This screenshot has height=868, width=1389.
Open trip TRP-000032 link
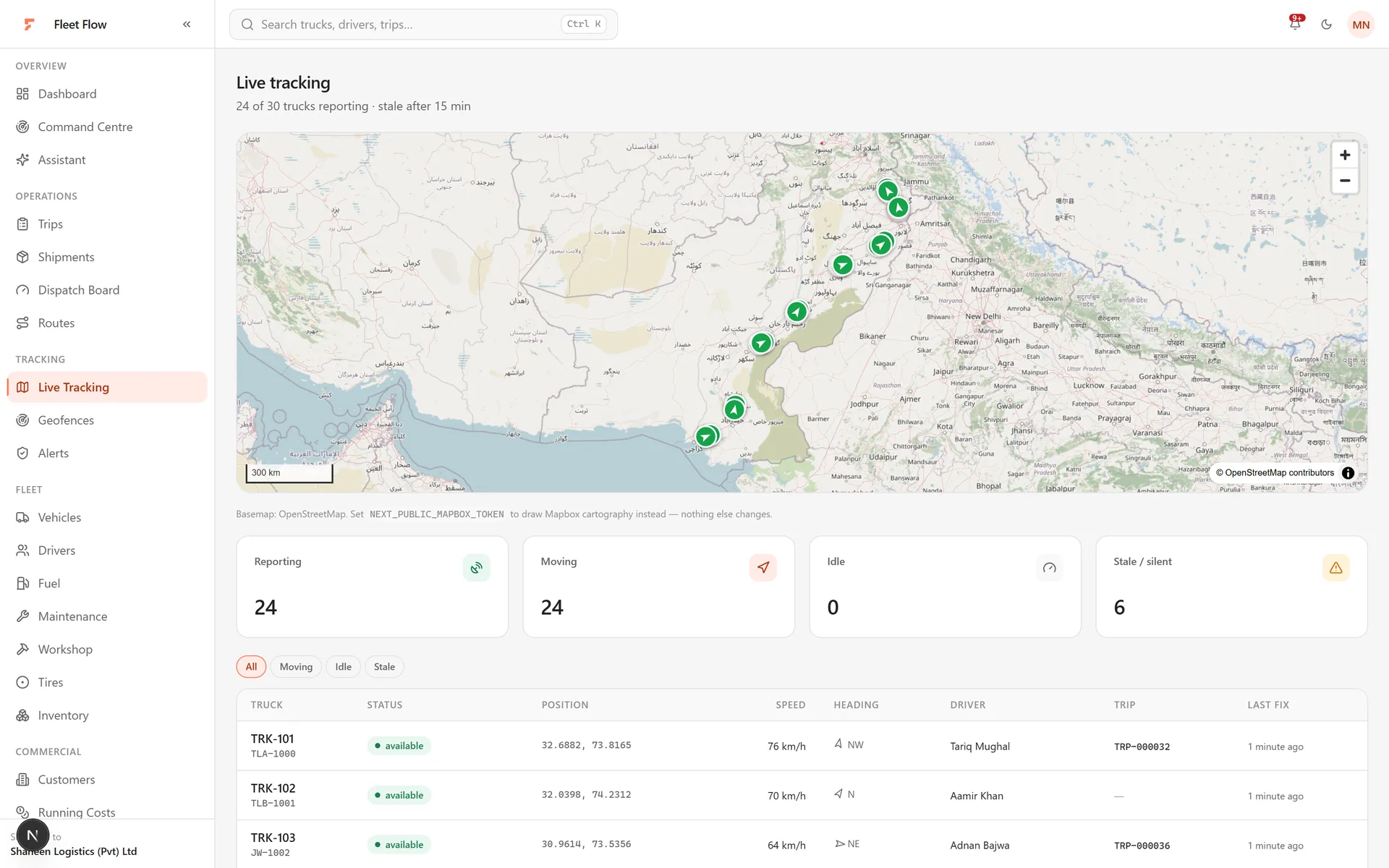pyautogui.click(x=1142, y=746)
